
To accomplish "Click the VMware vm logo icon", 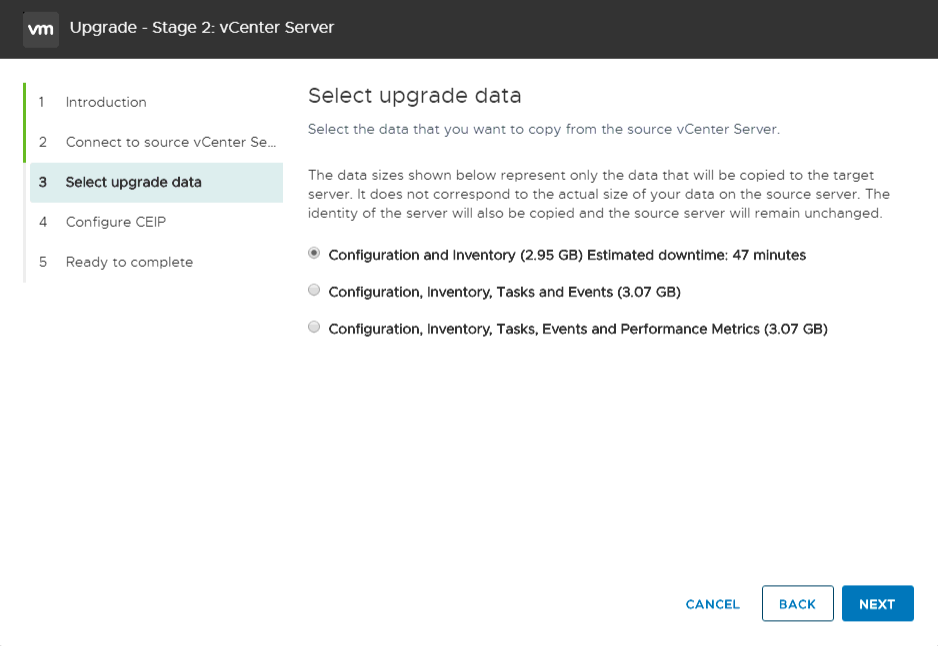I will click(x=41, y=29).
